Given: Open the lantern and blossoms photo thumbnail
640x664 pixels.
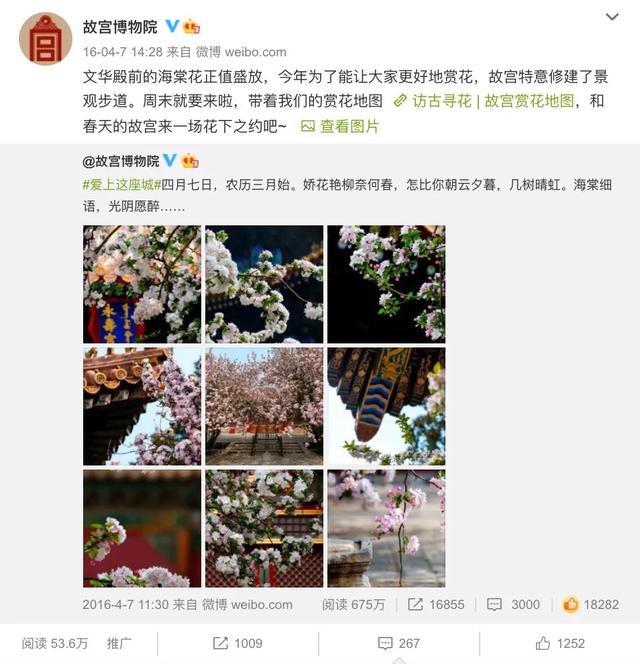Looking at the screenshot, I should 142,284.
